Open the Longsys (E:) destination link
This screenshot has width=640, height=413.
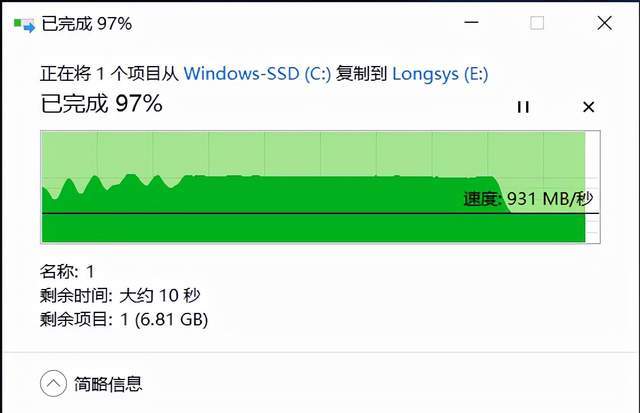pos(440,73)
